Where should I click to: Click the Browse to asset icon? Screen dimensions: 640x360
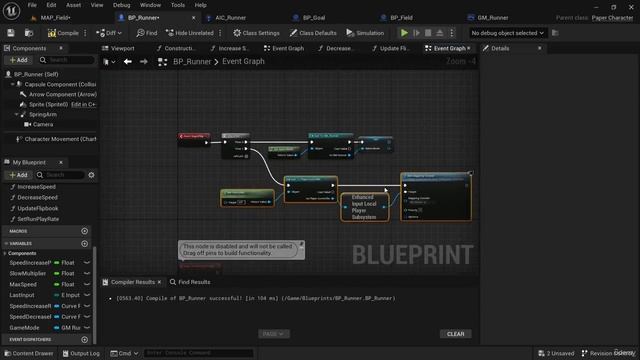[29, 33]
